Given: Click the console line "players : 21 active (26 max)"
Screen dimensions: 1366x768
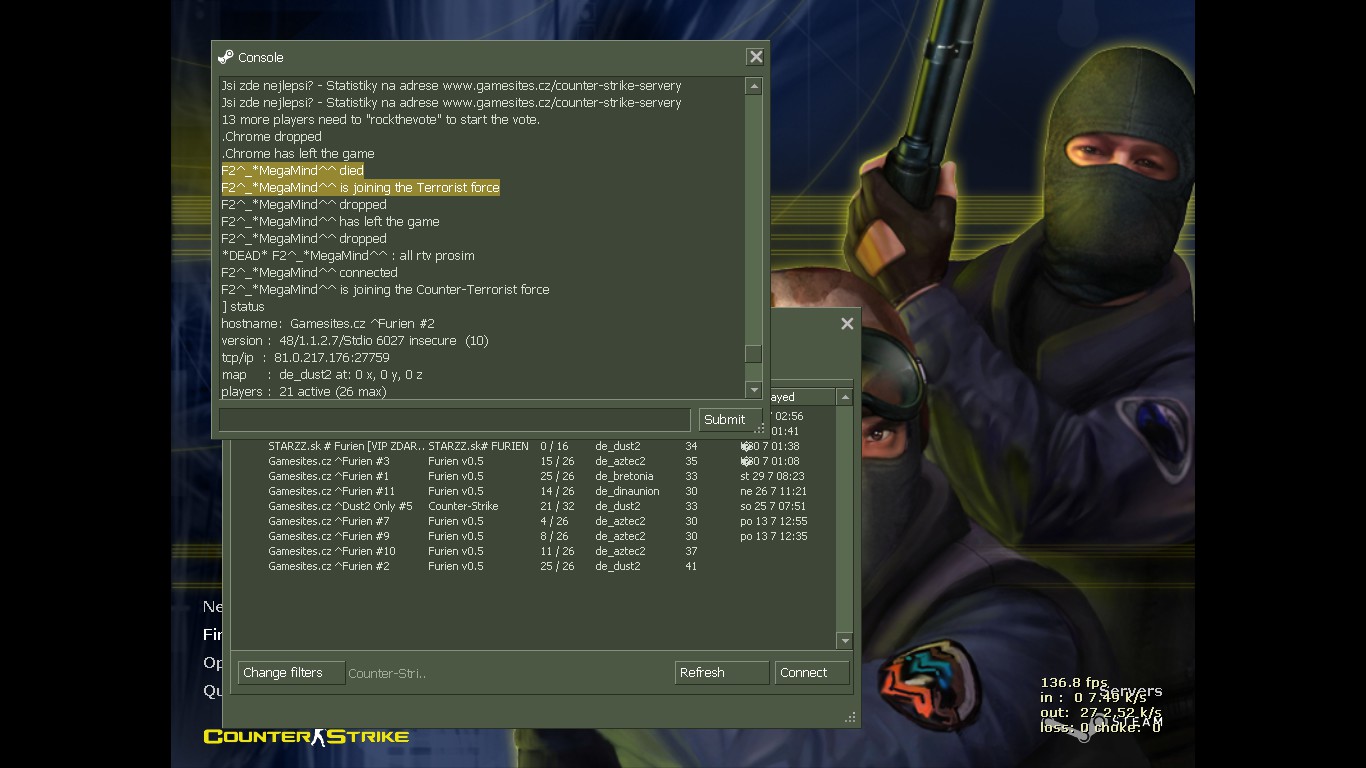Looking at the screenshot, I should pos(304,391).
